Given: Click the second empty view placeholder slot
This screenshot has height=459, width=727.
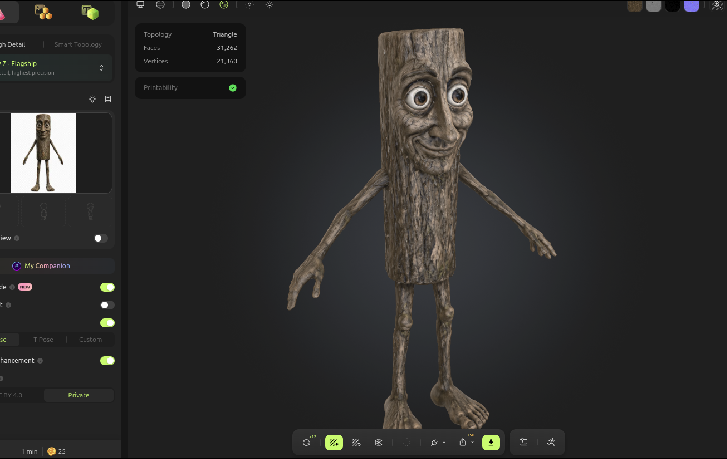Looking at the screenshot, I should tap(43, 211).
